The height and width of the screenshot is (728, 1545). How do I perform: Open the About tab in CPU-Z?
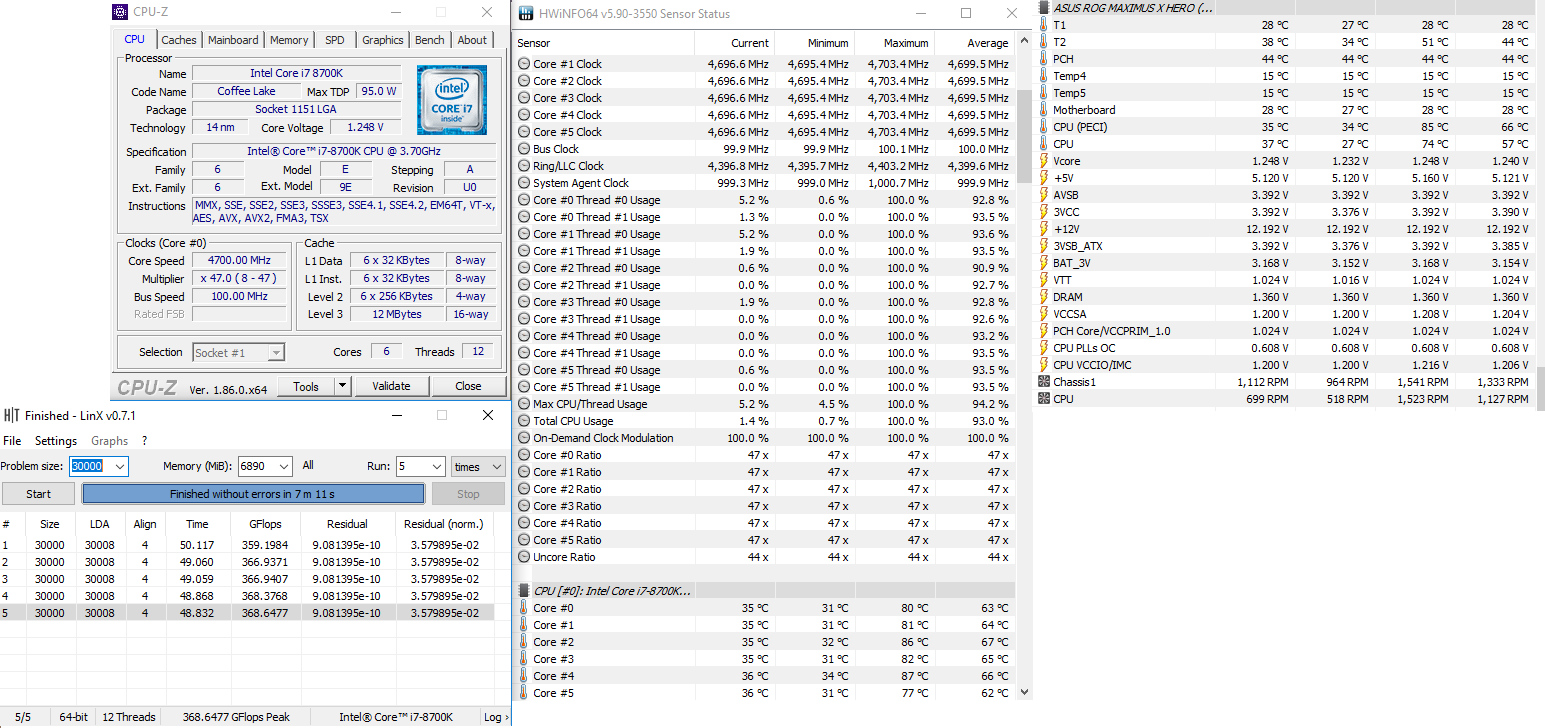tap(472, 40)
